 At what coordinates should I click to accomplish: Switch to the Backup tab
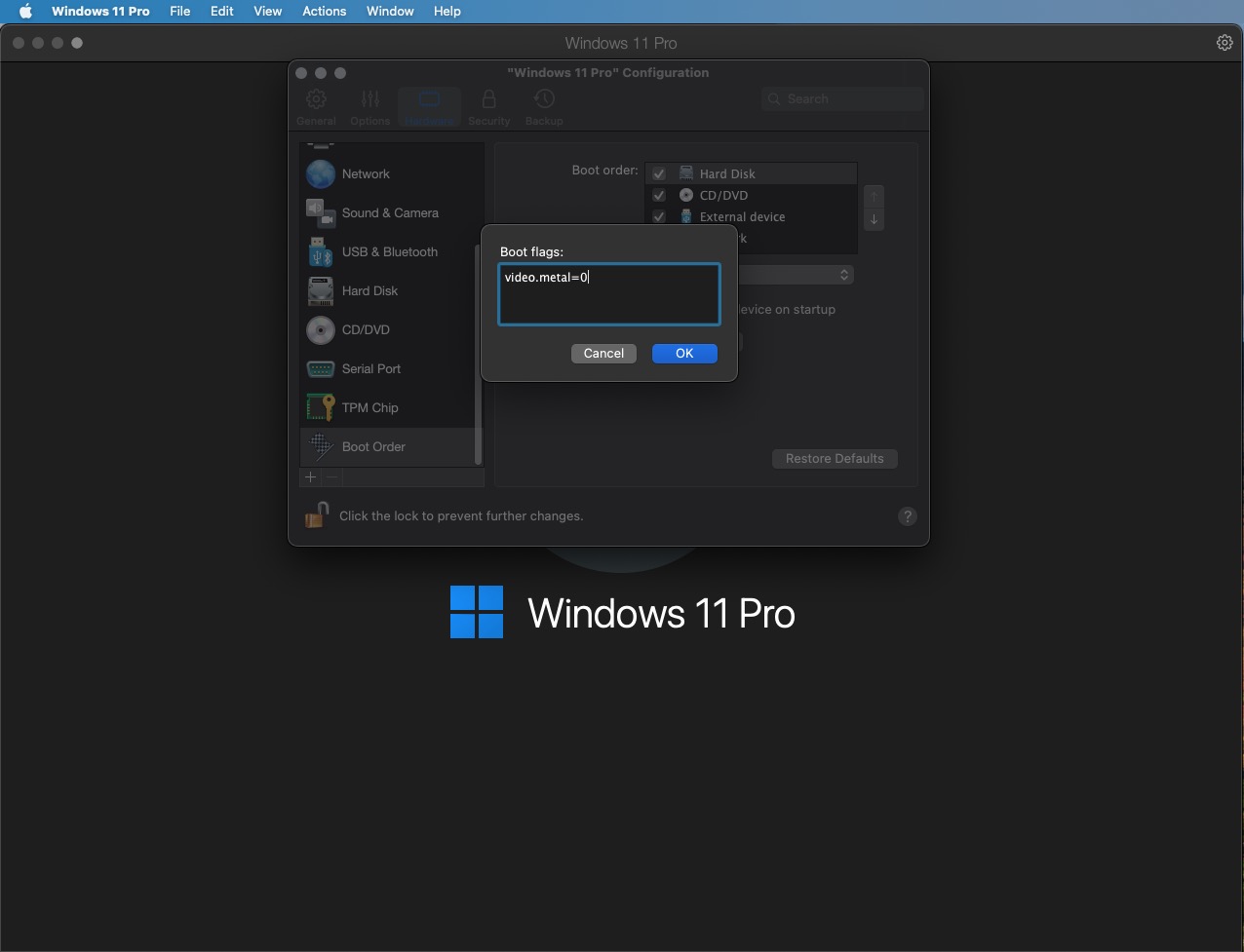[x=544, y=107]
